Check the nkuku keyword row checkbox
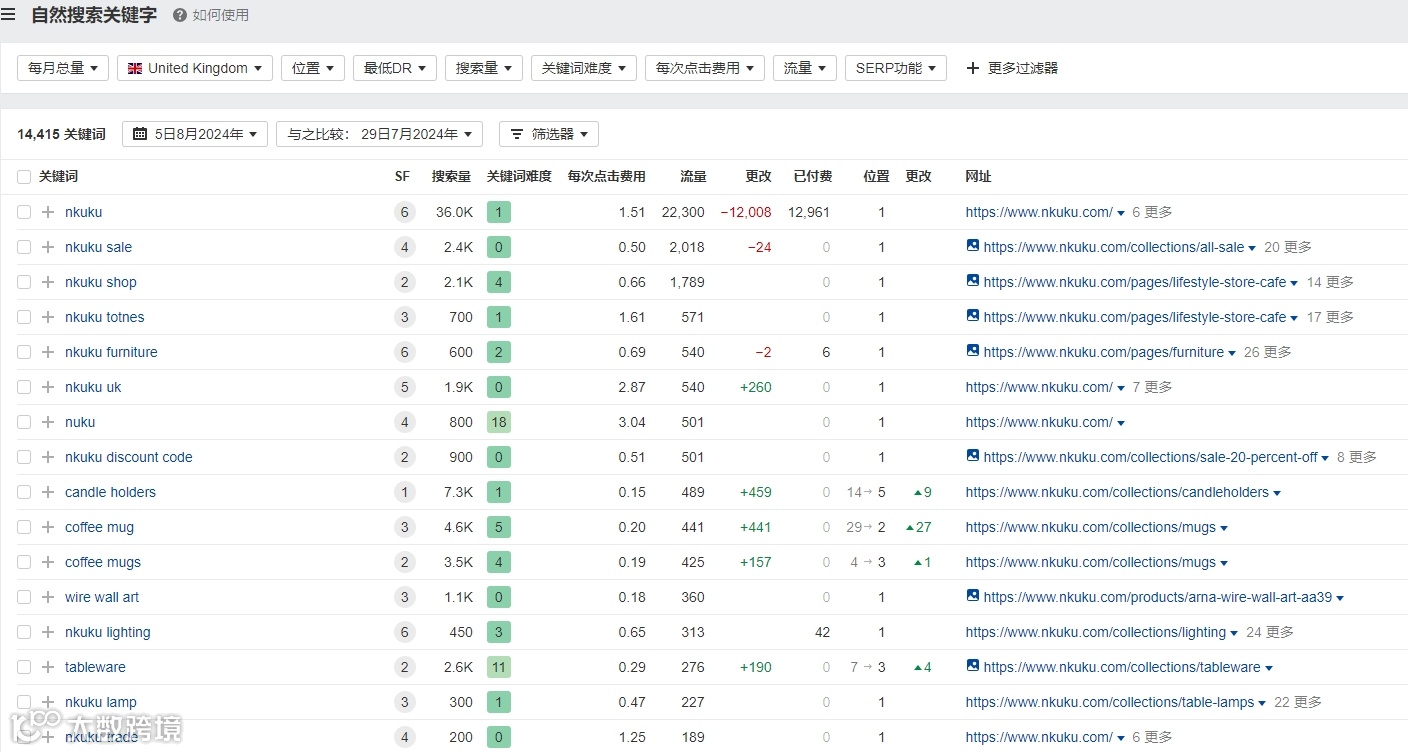 (x=24, y=212)
